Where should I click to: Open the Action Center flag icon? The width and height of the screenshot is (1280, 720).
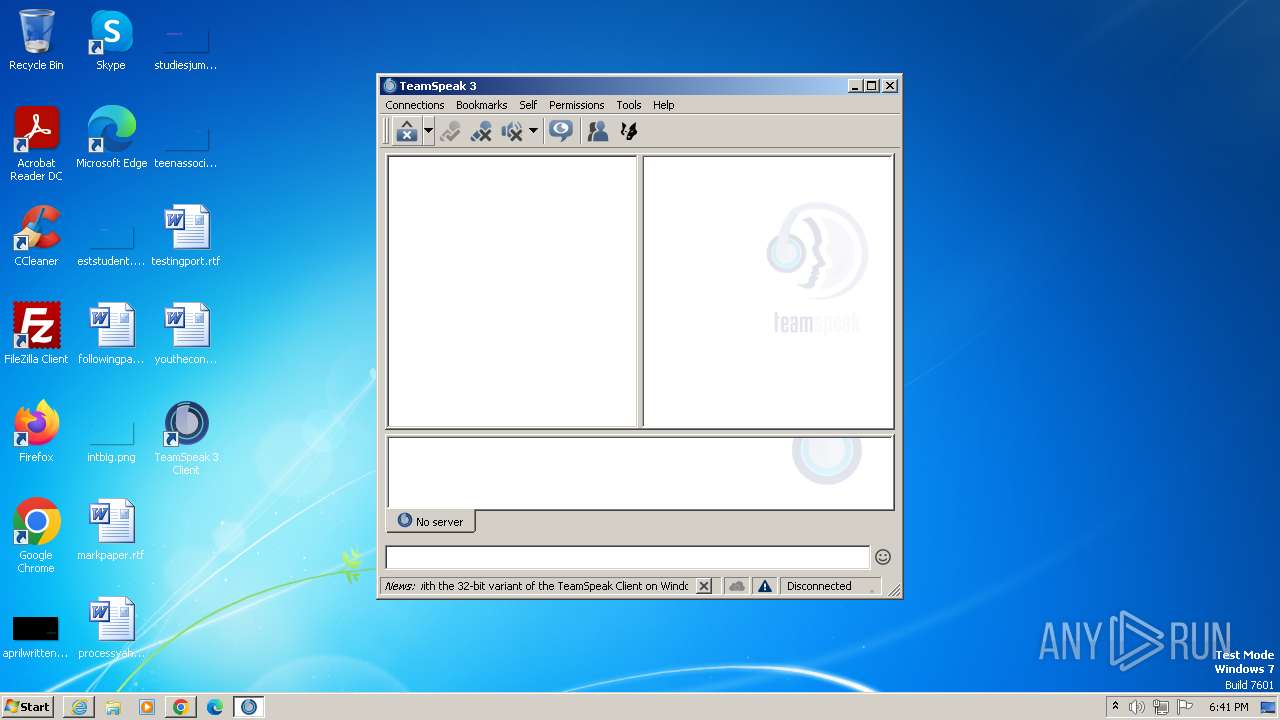1185,707
